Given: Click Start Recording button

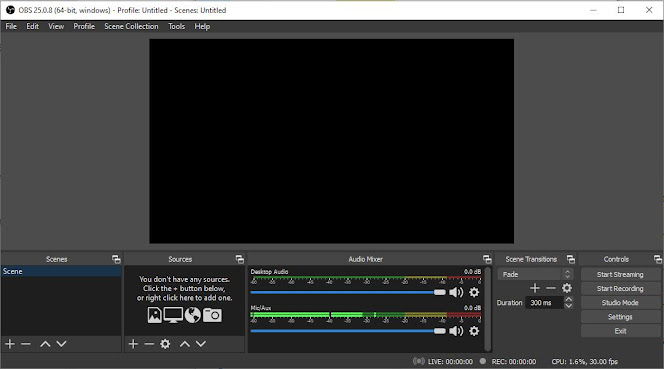Looking at the screenshot, I should [x=620, y=289].
